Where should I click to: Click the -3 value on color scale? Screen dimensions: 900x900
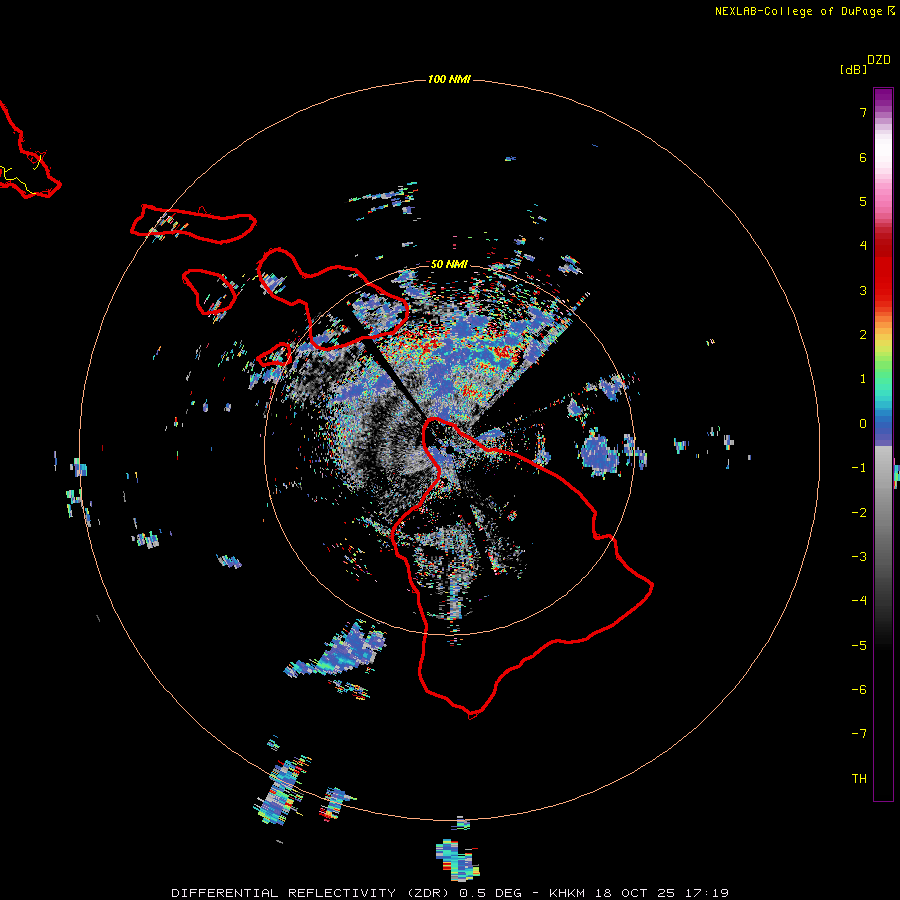click(859, 557)
